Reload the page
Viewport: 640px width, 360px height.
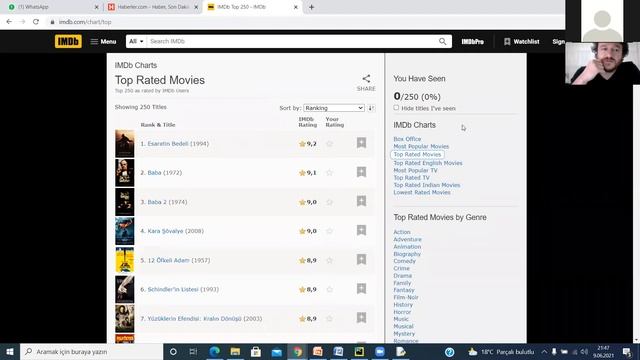pos(36,22)
